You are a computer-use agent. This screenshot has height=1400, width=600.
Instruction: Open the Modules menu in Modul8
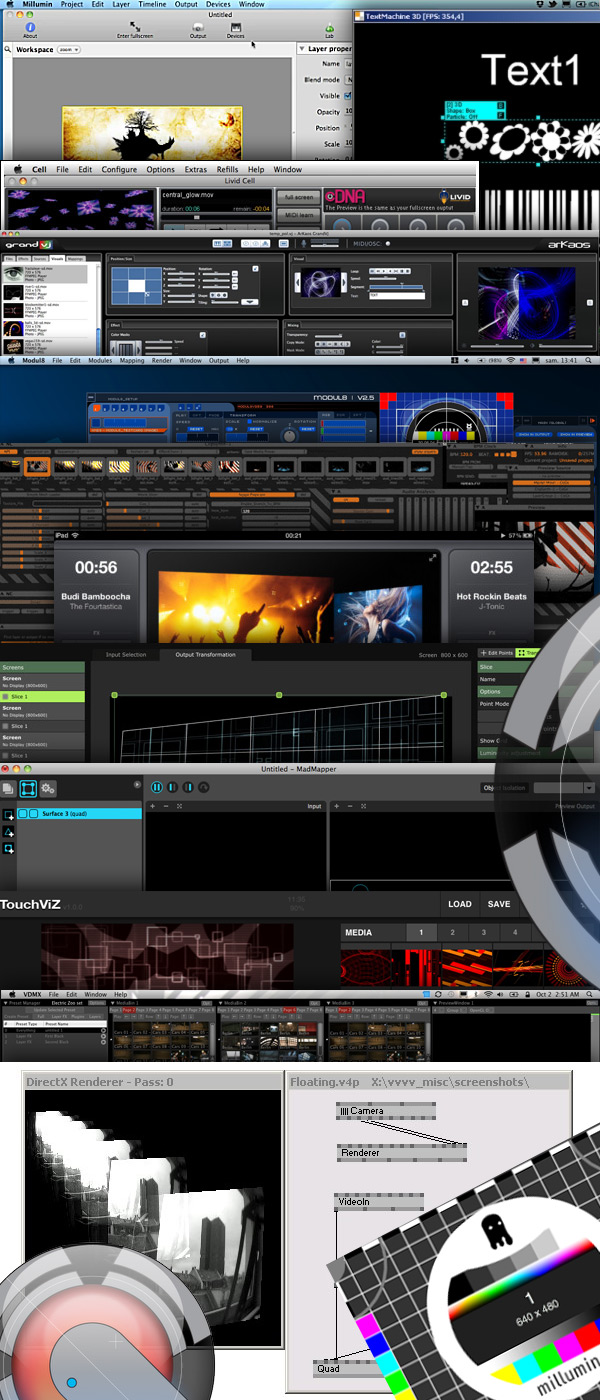[x=100, y=360]
